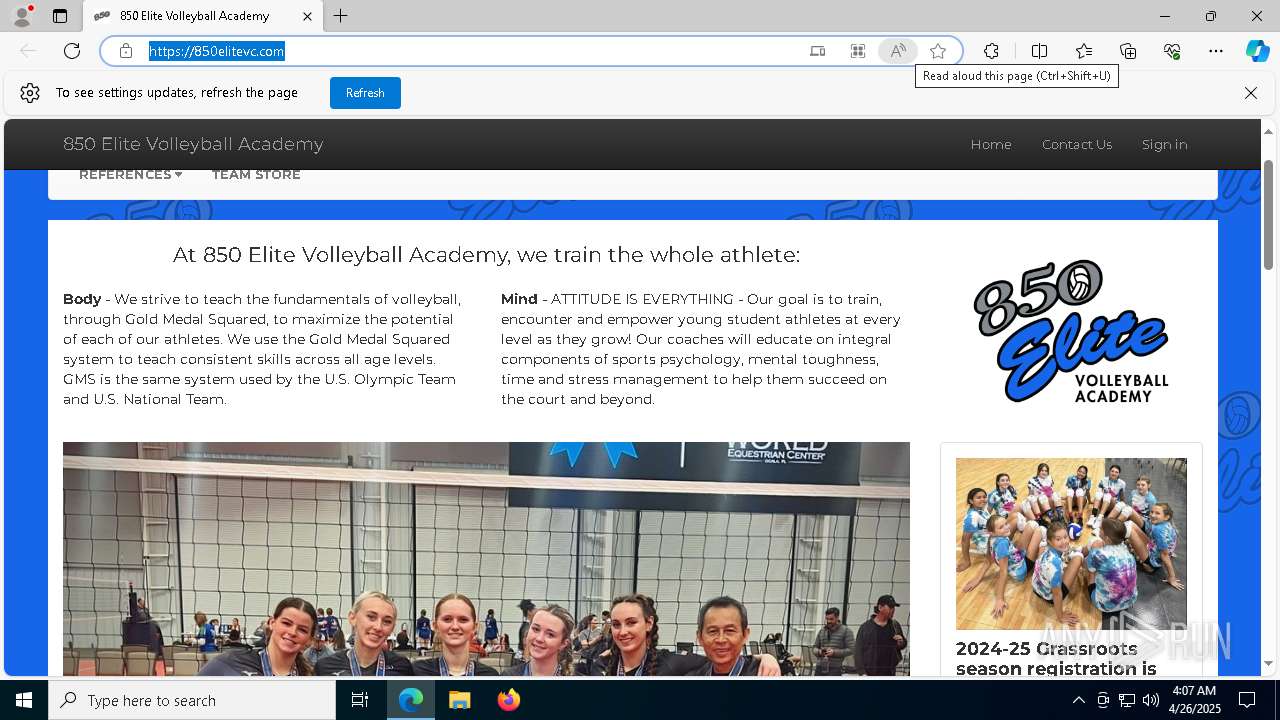This screenshot has height=720, width=1280.
Task: Show hidden system tray icons
Action: pos(1078,700)
